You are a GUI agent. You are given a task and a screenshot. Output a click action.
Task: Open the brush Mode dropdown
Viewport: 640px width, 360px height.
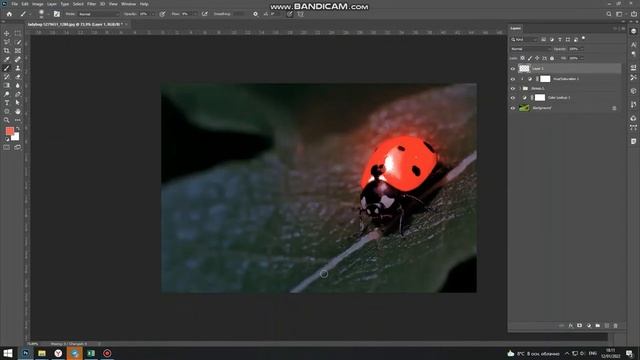(x=99, y=14)
